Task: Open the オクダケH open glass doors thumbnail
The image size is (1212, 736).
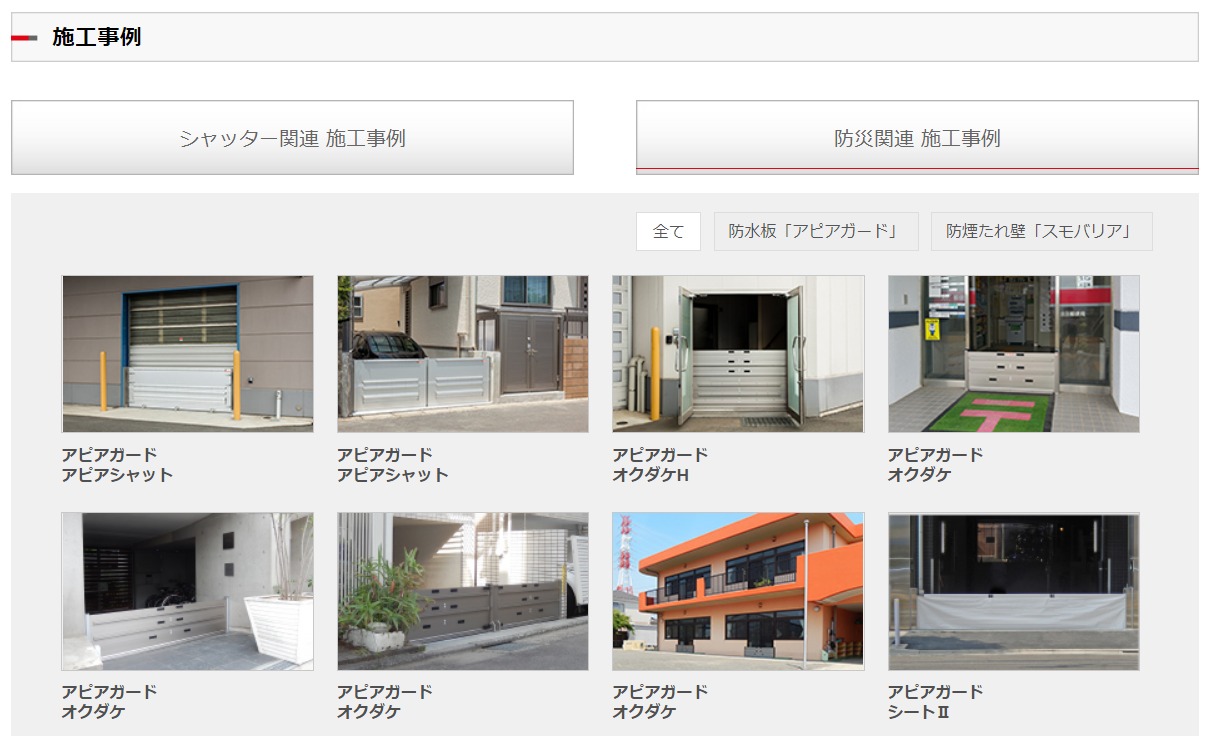Action: (x=738, y=354)
